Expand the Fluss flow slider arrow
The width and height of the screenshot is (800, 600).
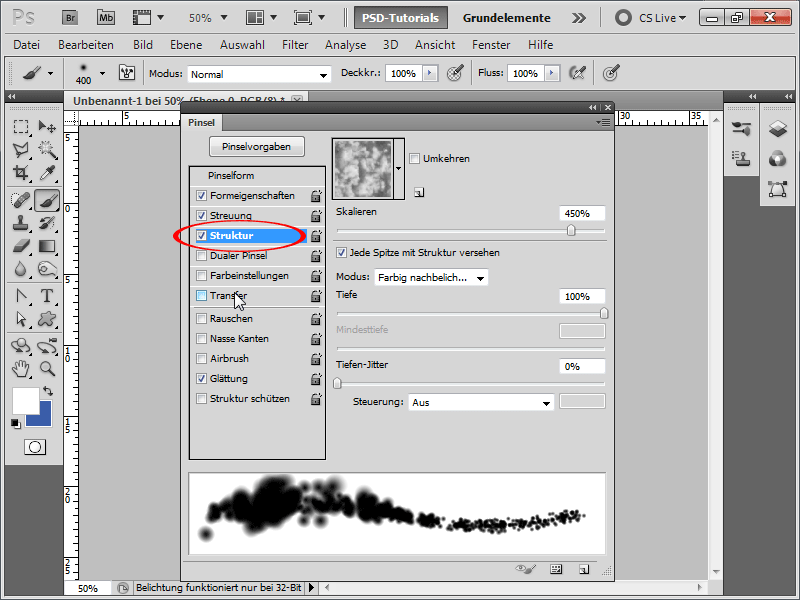click(552, 73)
